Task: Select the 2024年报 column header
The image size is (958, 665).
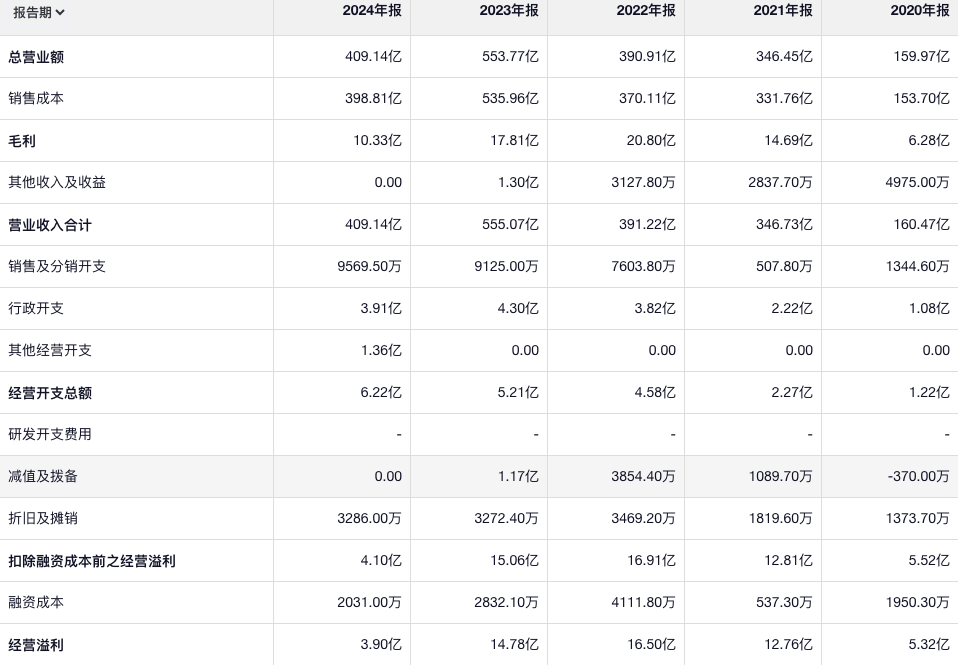Action: tap(373, 11)
